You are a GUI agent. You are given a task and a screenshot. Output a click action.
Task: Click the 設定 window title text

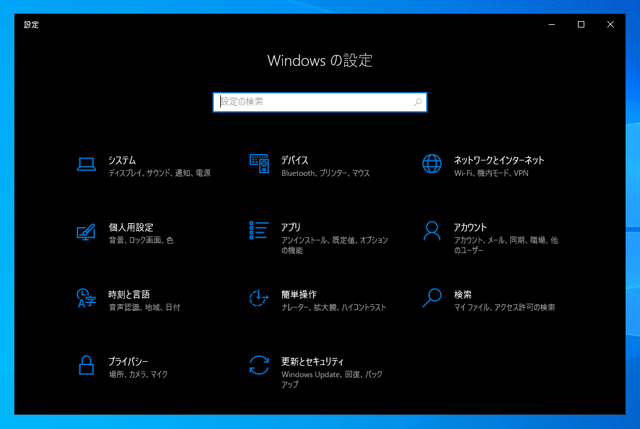point(31,24)
